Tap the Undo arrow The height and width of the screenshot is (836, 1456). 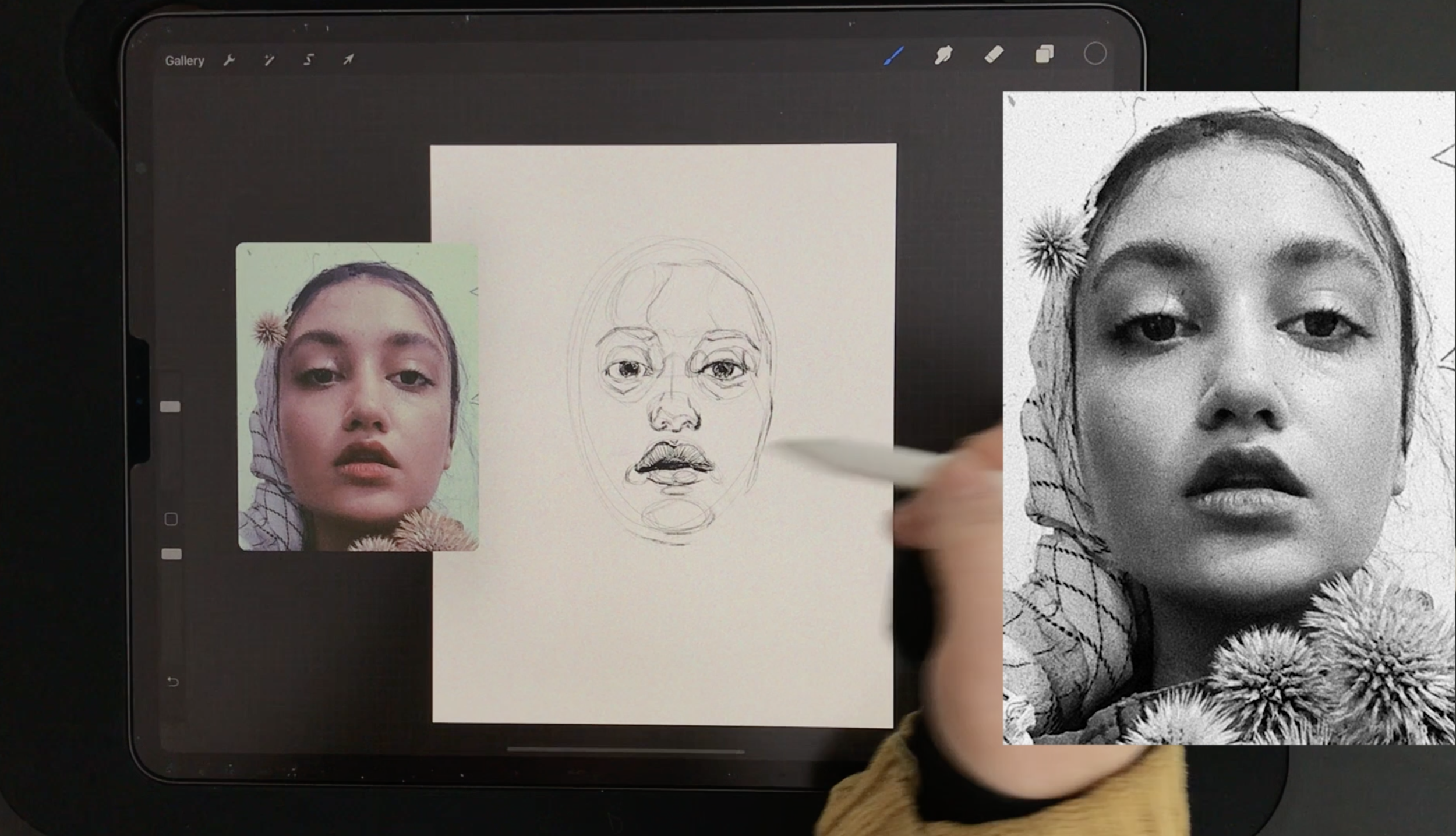172,681
